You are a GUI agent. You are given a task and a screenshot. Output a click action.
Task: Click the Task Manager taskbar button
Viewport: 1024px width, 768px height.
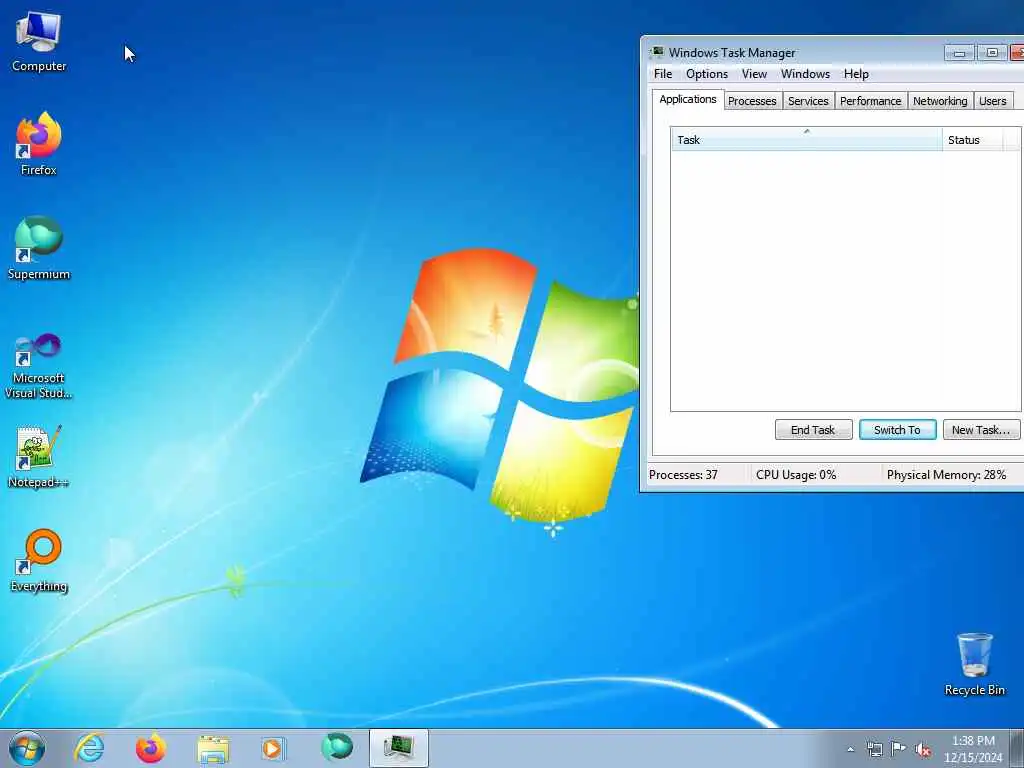398,748
